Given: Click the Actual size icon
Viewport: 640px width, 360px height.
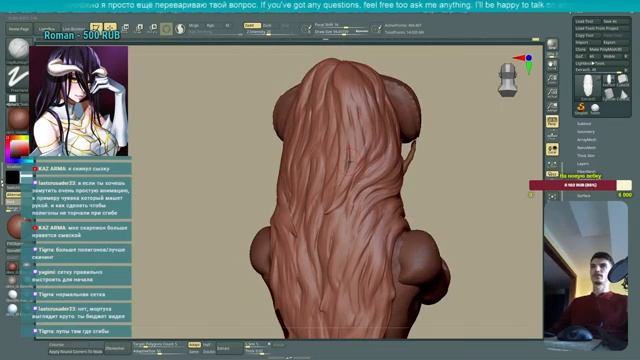Looking at the screenshot, I should click(552, 93).
